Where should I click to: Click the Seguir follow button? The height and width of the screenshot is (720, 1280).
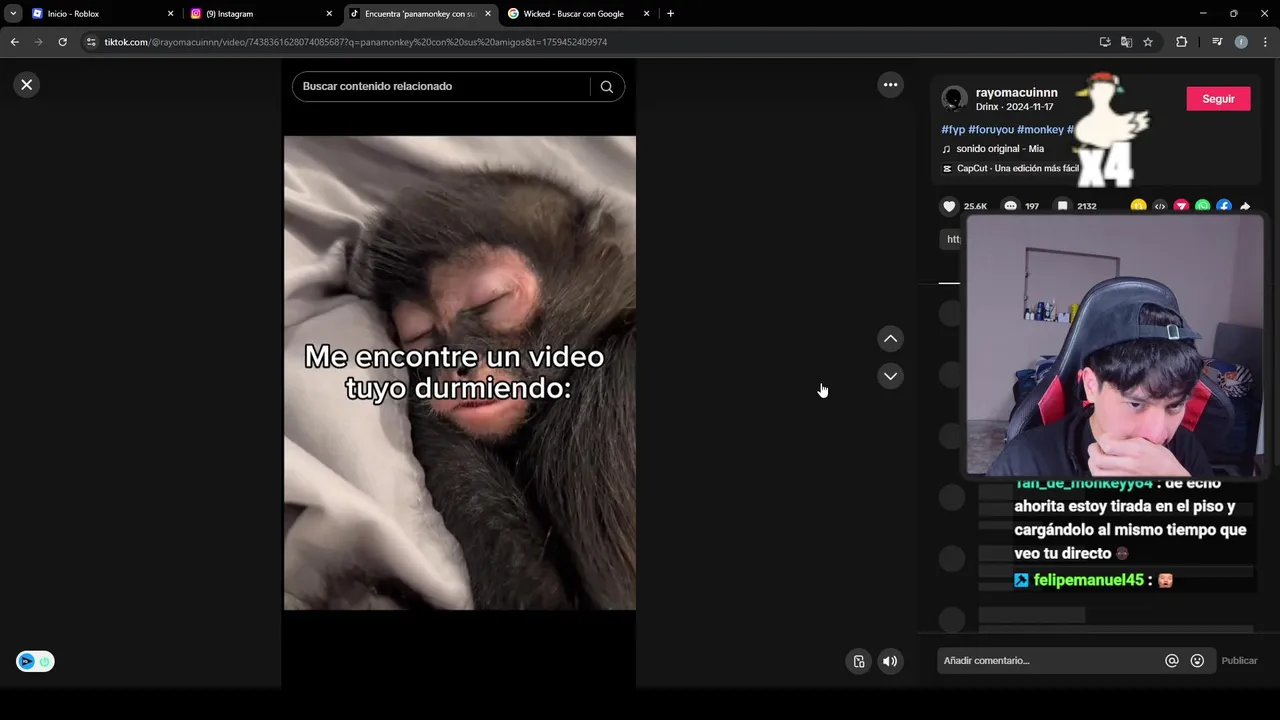point(1218,98)
